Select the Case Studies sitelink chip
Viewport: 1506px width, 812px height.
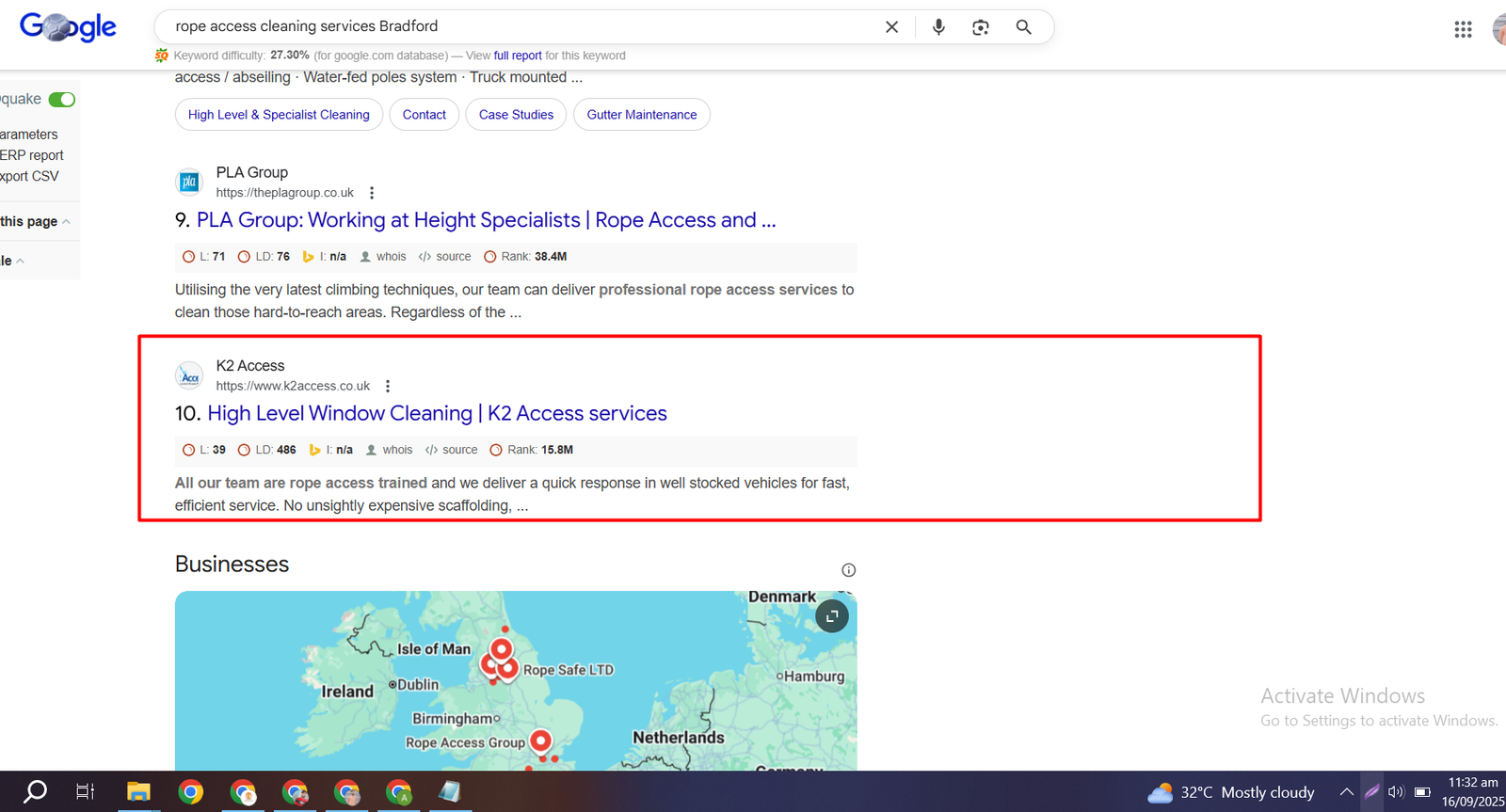click(516, 115)
